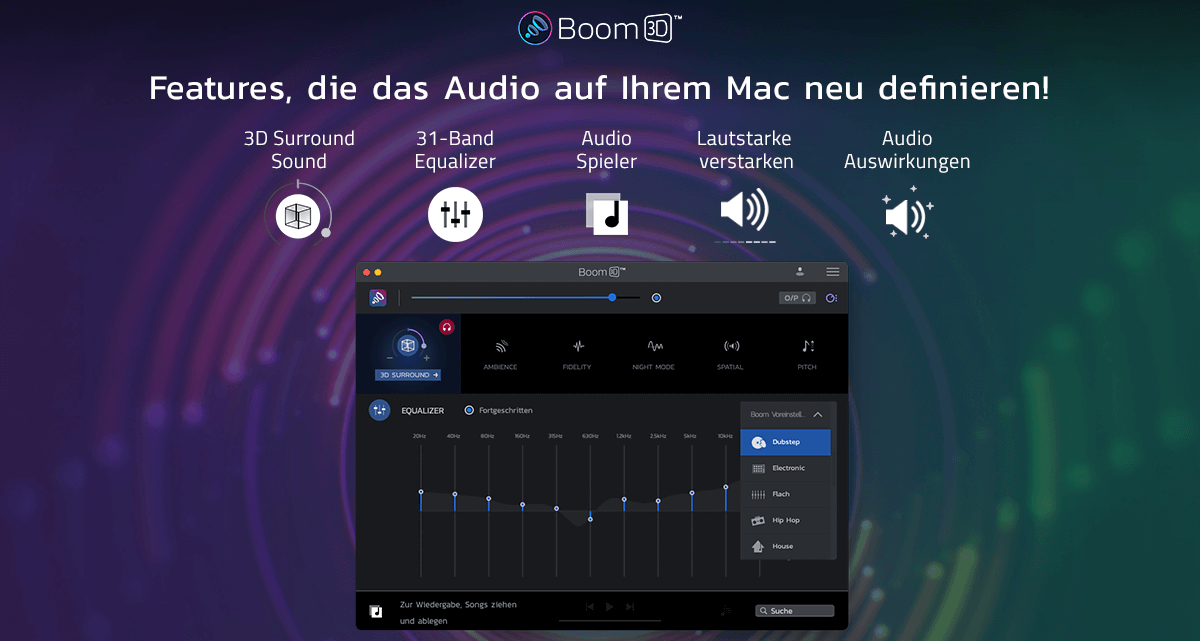Click the 2.5kHz equalizer band handle
The width and height of the screenshot is (1200, 641).
(x=658, y=501)
